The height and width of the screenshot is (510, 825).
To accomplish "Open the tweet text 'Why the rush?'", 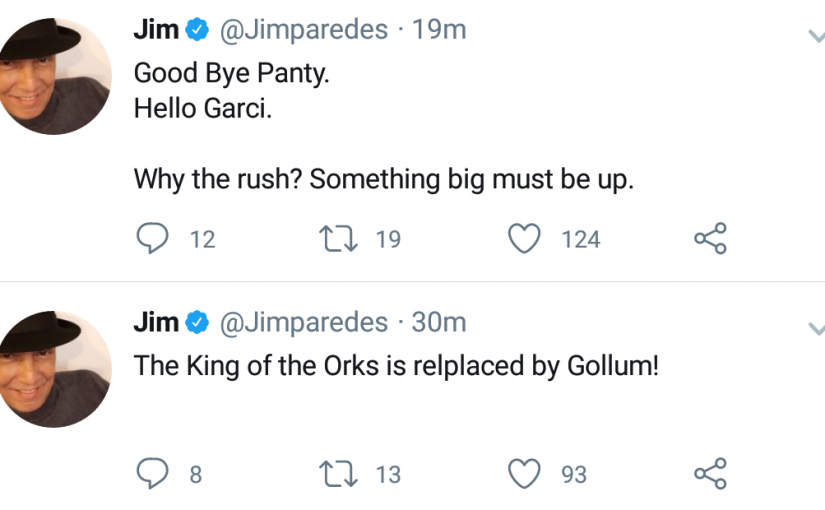I will pyautogui.click(x=384, y=179).
